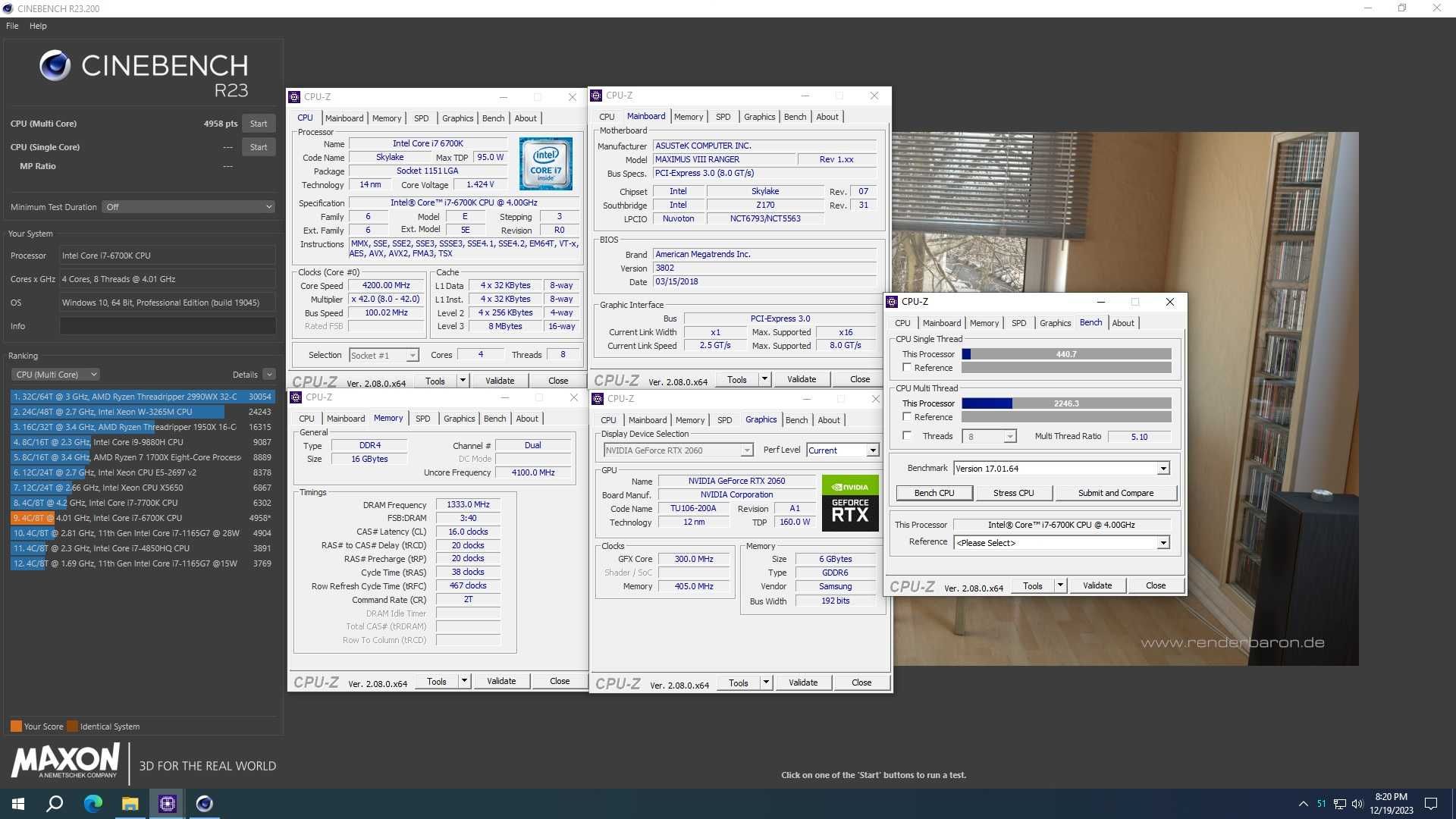Toggle Reference checkbox in multi-thread section

(906, 417)
